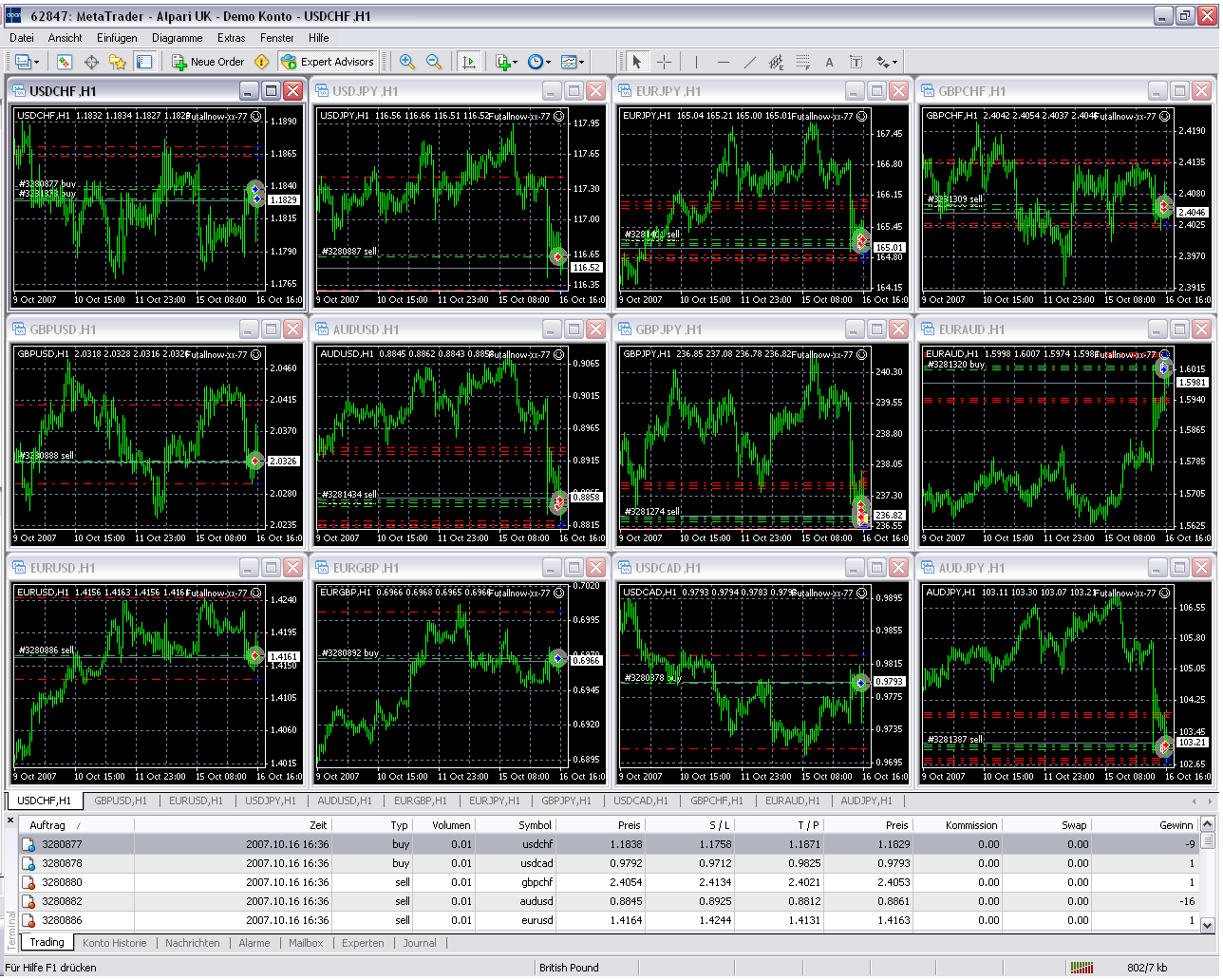The height and width of the screenshot is (980, 1223).
Task: Click the Zoom Out magnifier icon
Action: (x=434, y=62)
